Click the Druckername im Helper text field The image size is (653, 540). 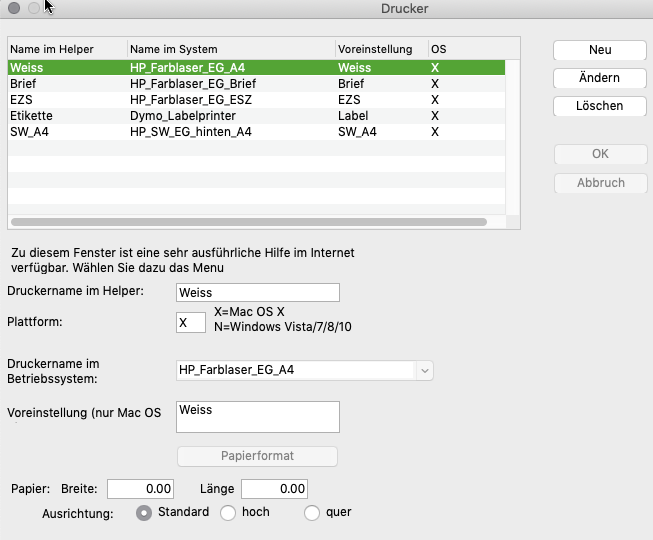click(257, 292)
